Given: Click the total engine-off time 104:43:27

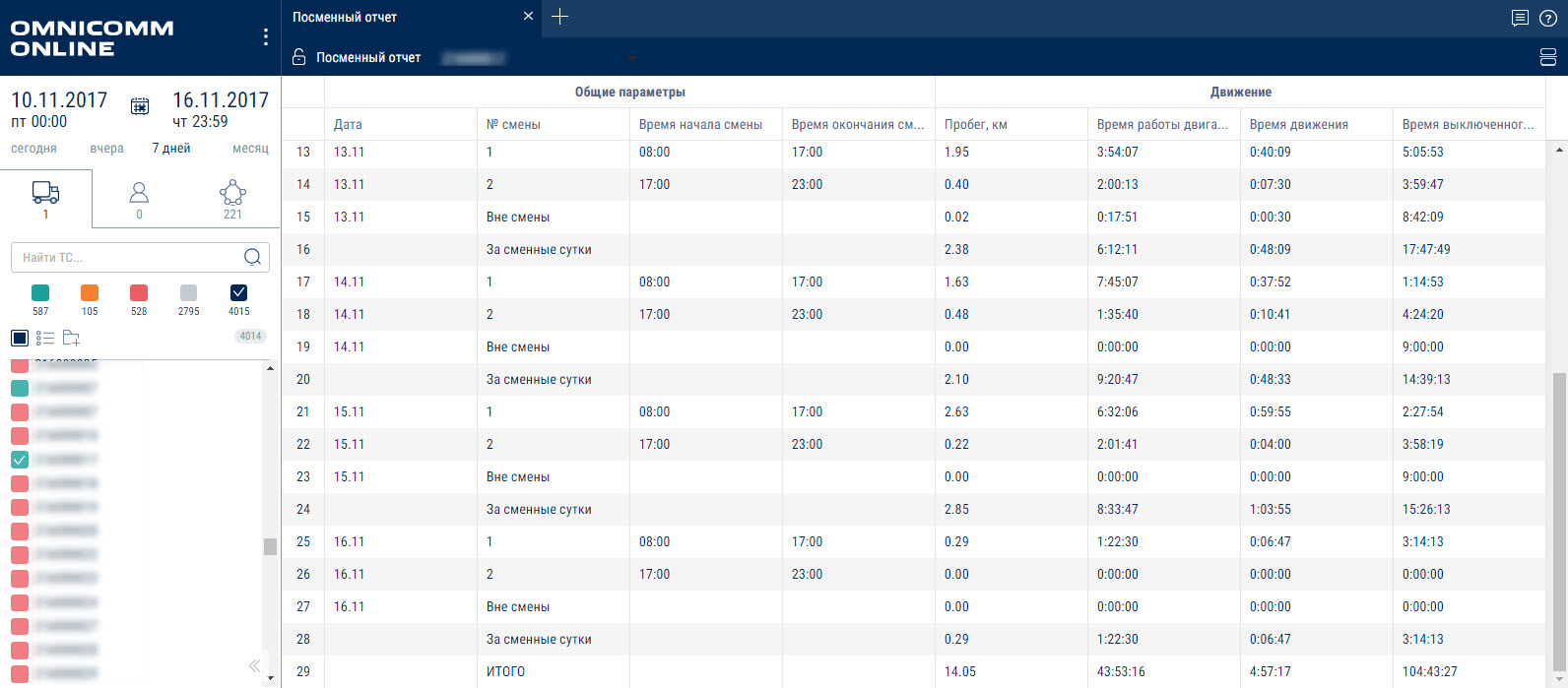Looking at the screenshot, I should tap(1430, 671).
